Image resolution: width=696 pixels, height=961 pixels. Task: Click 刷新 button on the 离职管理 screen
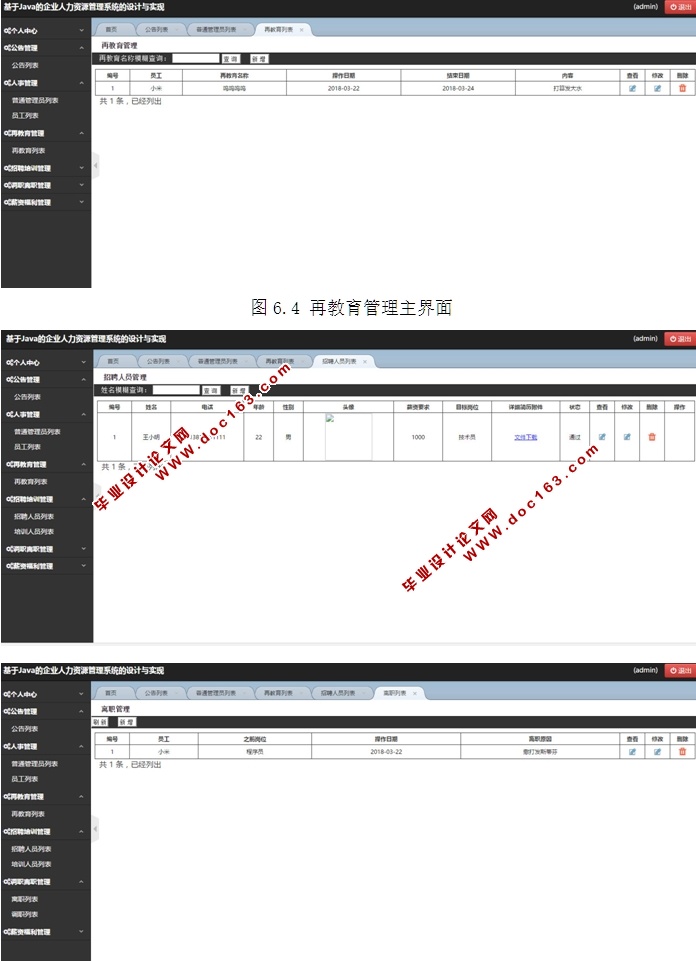pyautogui.click(x=100, y=722)
